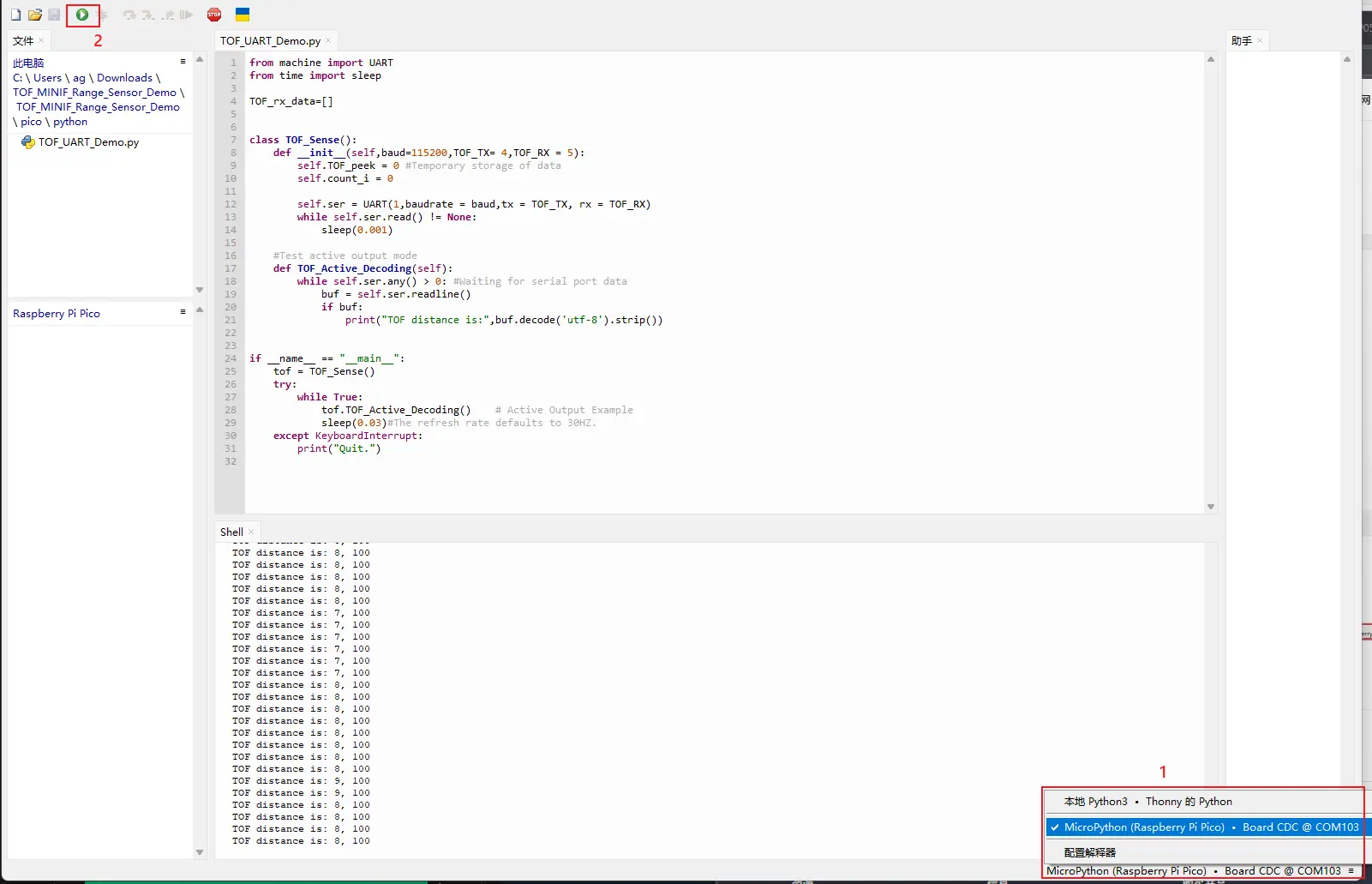Close the 助手 assistant tab
Image resolution: width=1372 pixels, height=884 pixels.
(1260, 40)
